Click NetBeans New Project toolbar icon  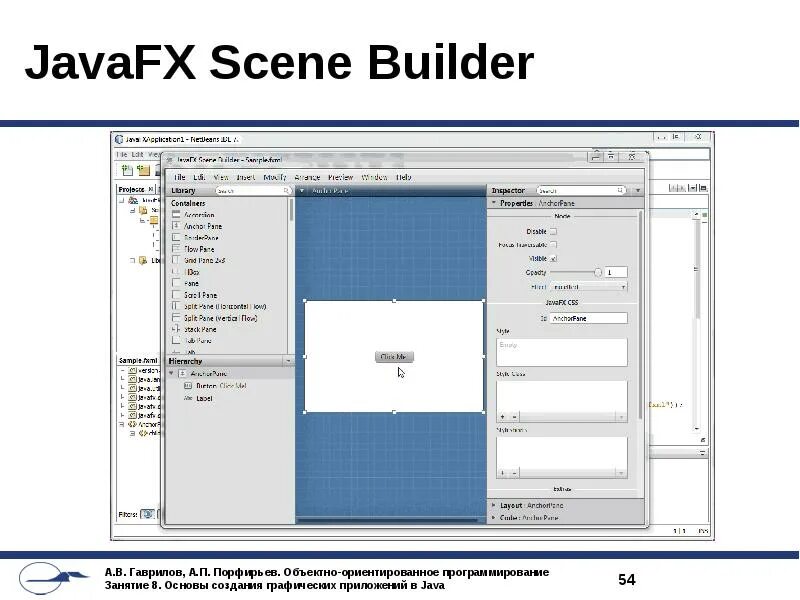click(143, 170)
